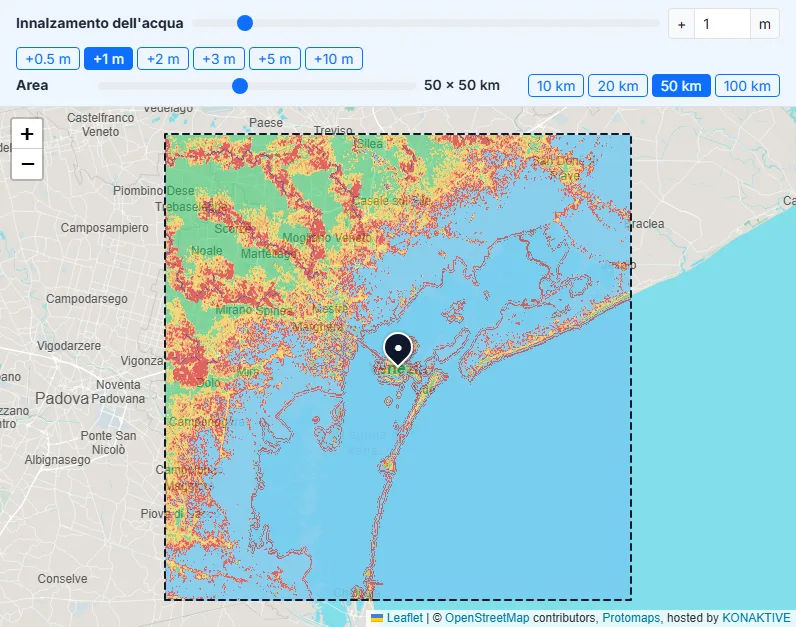Click the Noventa Padovana map label
The width and height of the screenshot is (796, 627).
pos(119,392)
